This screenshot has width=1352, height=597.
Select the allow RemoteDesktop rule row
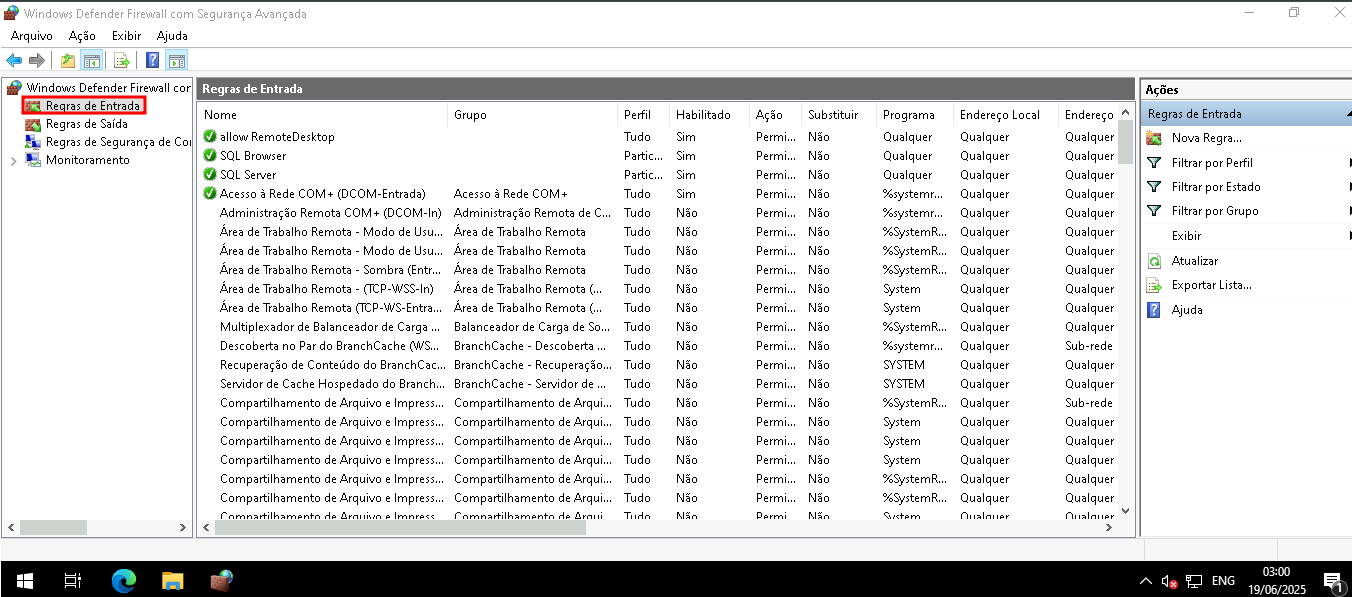pos(658,137)
